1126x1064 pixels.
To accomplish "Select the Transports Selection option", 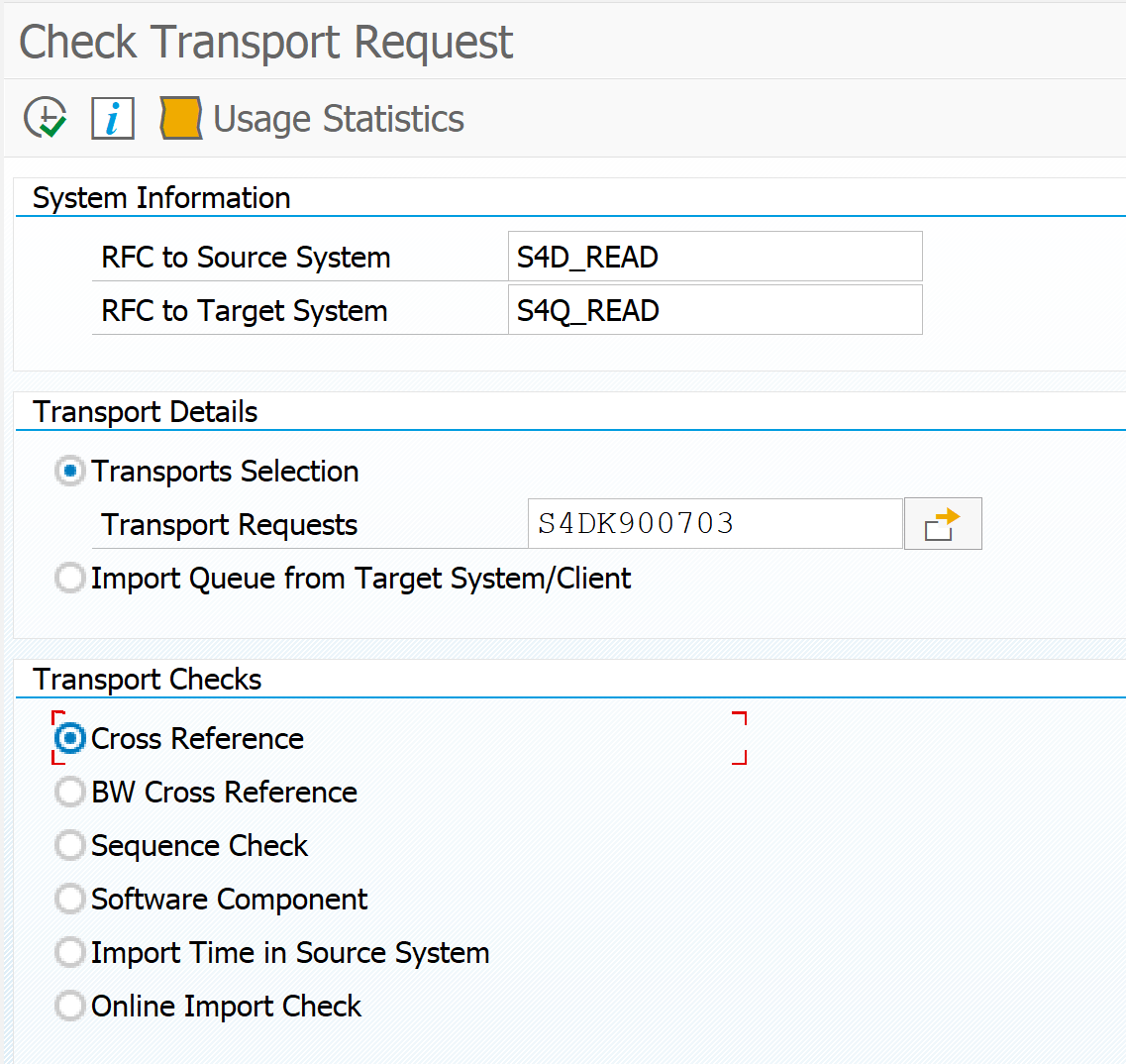I will coord(69,472).
